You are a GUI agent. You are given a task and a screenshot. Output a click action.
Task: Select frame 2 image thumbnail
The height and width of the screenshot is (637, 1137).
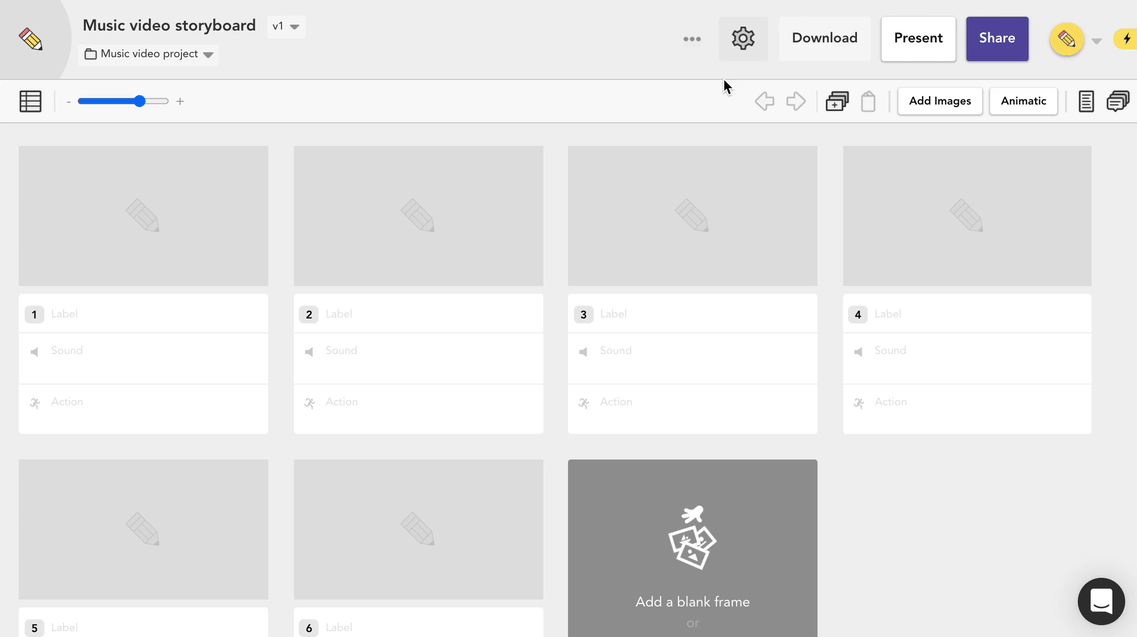click(418, 215)
